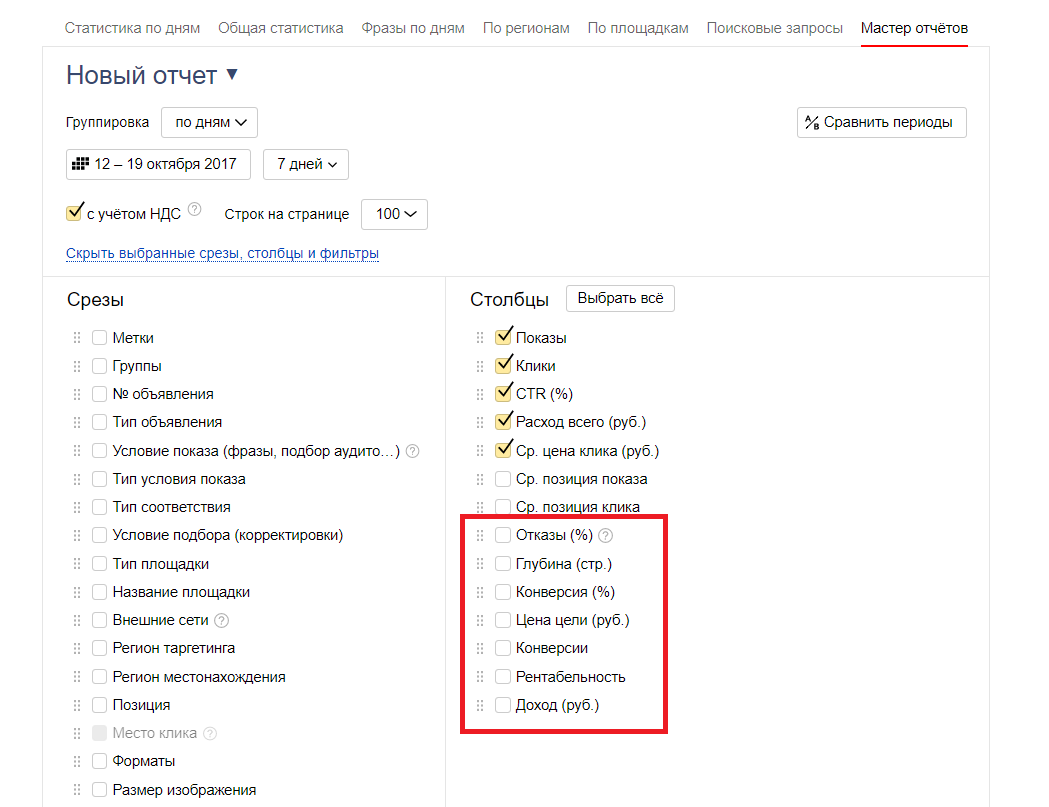Click the help icon next to «с учётом НДС»
1049x807 pixels.
[195, 210]
